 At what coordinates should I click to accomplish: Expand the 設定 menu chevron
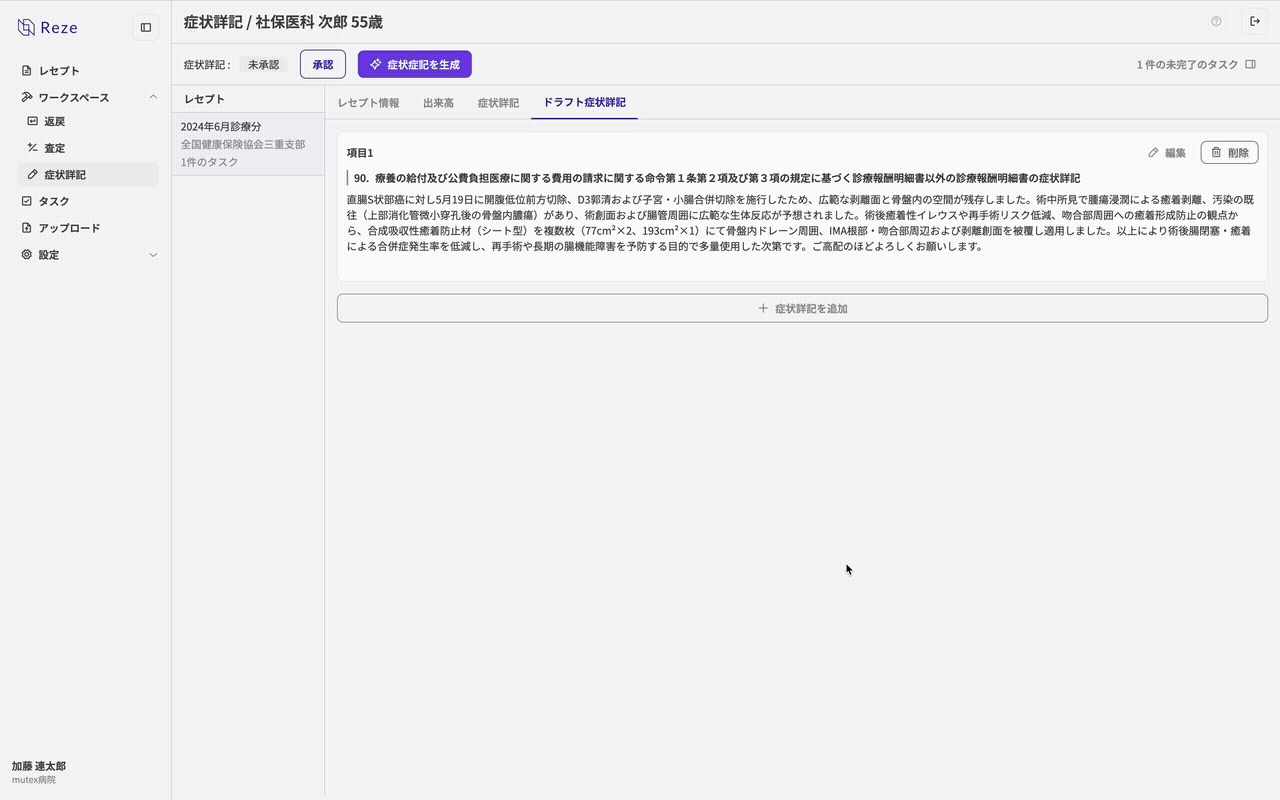point(153,255)
